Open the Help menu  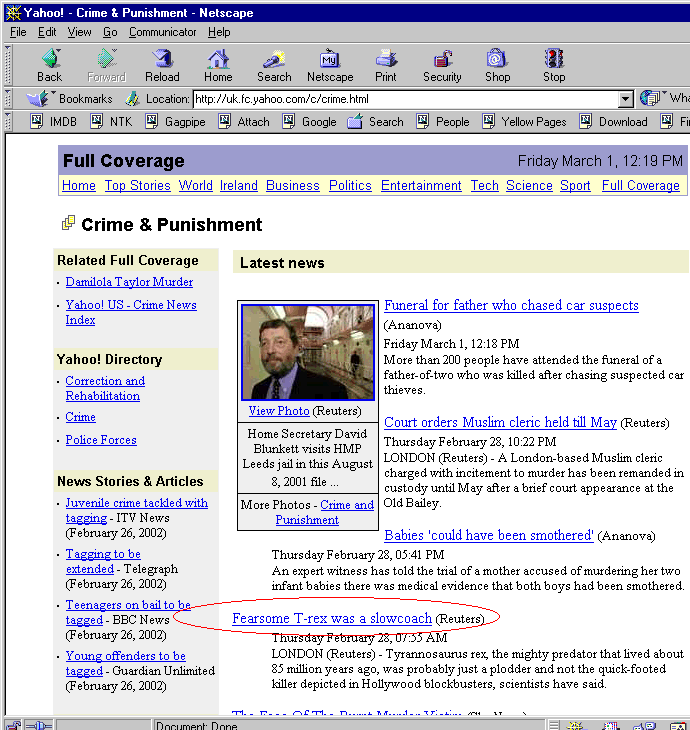pos(219,32)
